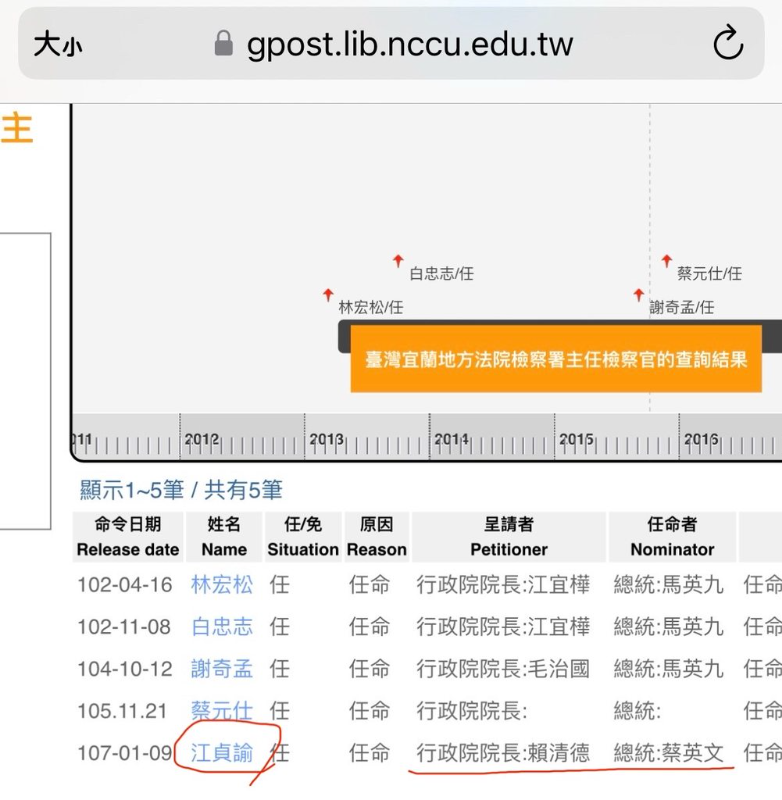Click 行政院院長:賴清德 petitioner cell
782x800 pixels.
[503, 753]
